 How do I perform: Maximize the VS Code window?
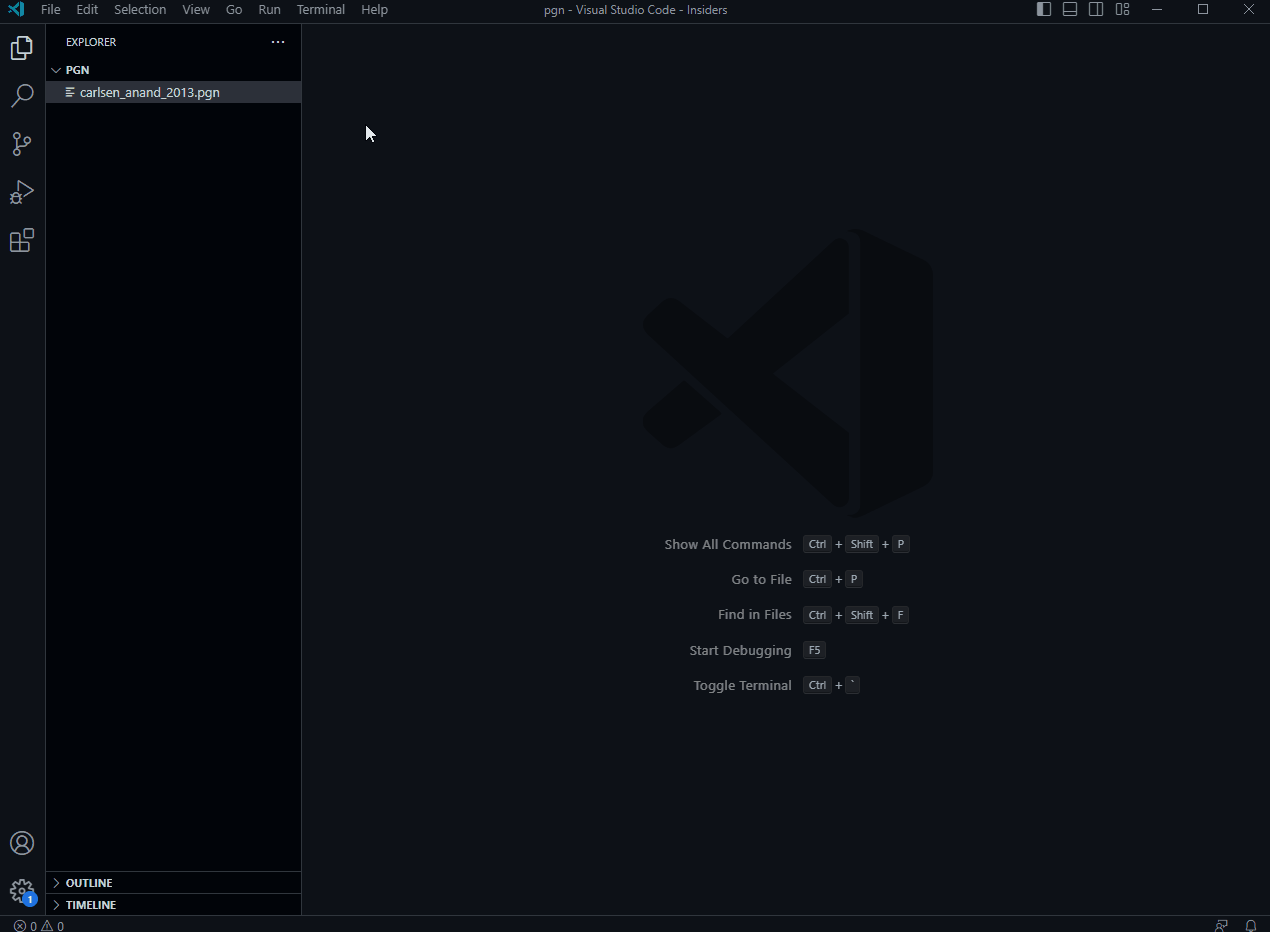[x=1203, y=9]
